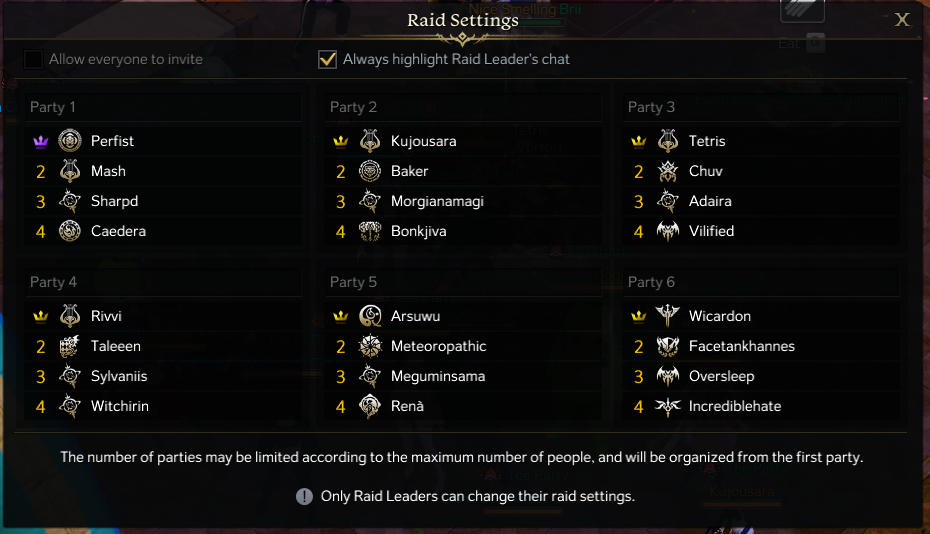
Task: Close the Raid Settings window
Action: coord(902,20)
